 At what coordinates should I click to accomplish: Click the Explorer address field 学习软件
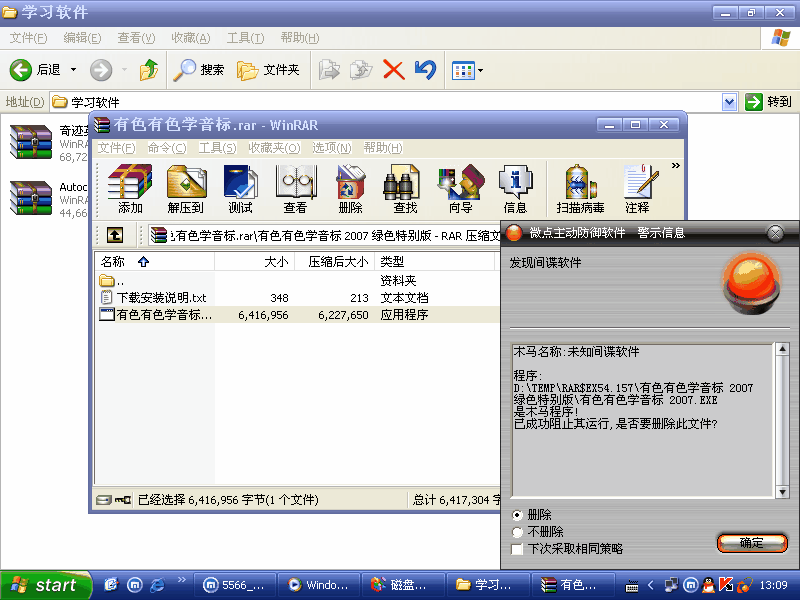(x=386, y=102)
